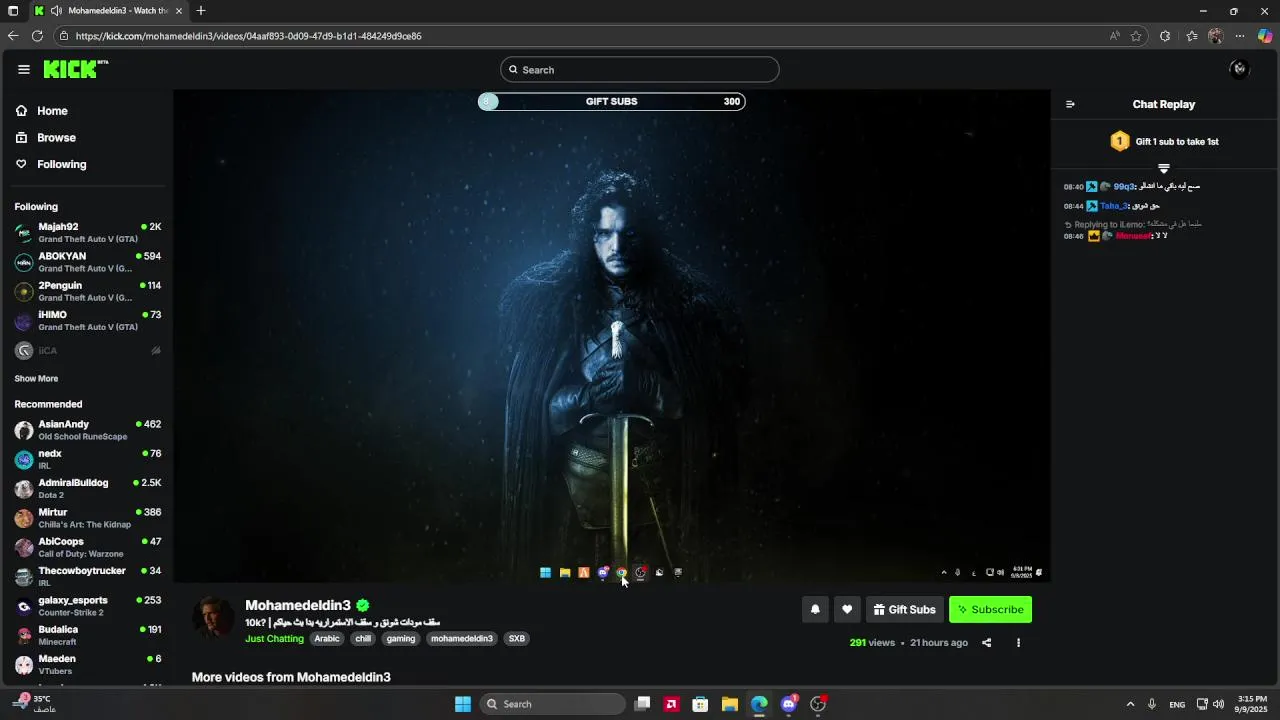The height and width of the screenshot is (720, 1280).
Task: Select the chill tag
Action: (x=363, y=639)
